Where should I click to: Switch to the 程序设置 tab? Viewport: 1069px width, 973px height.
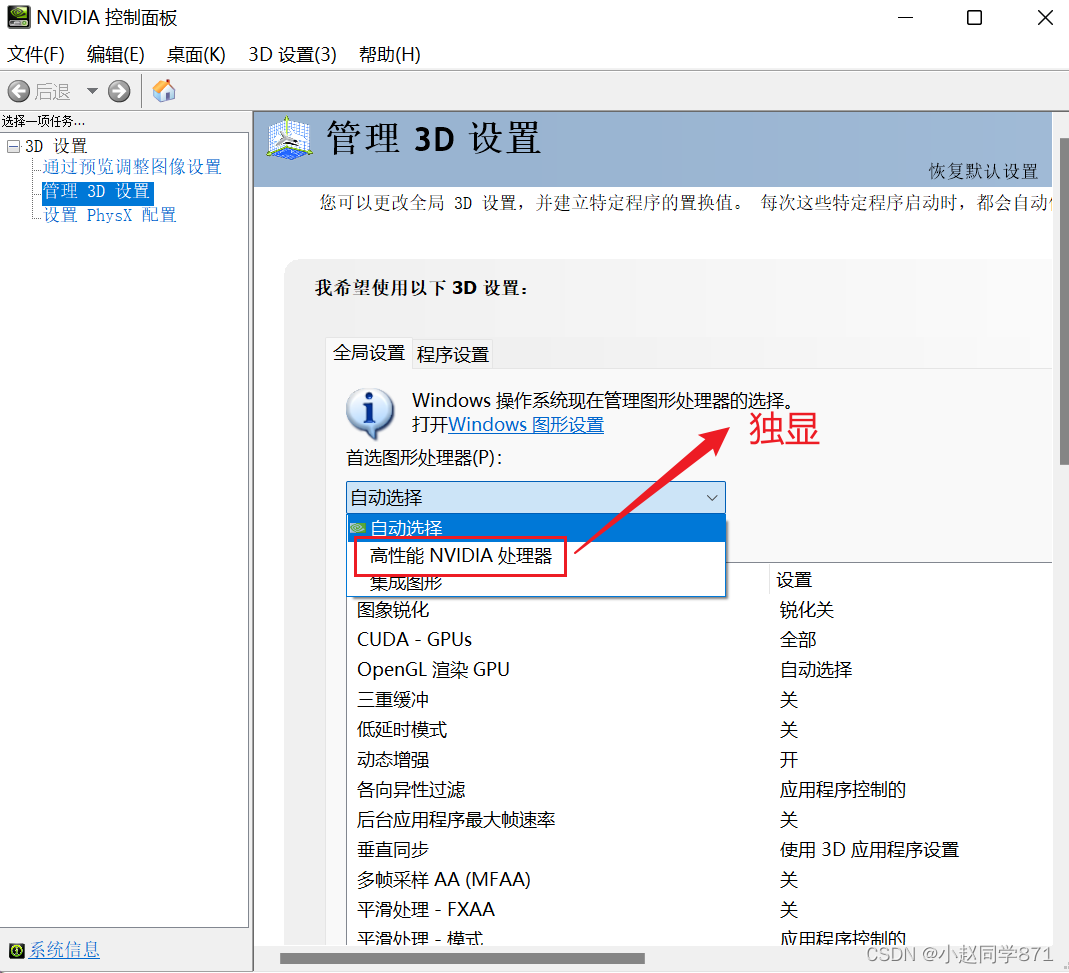[453, 355]
